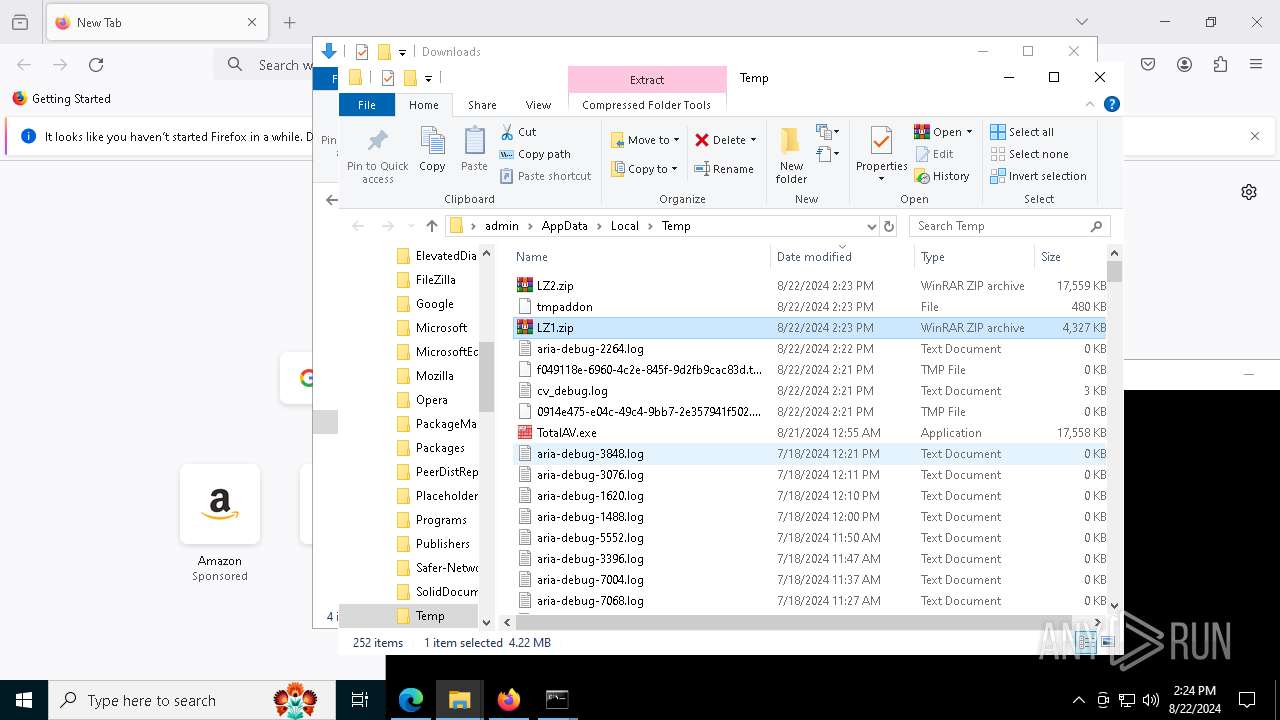Image resolution: width=1280 pixels, height=720 pixels.
Task: Switch to the Share ribbon tab
Action: [482, 105]
